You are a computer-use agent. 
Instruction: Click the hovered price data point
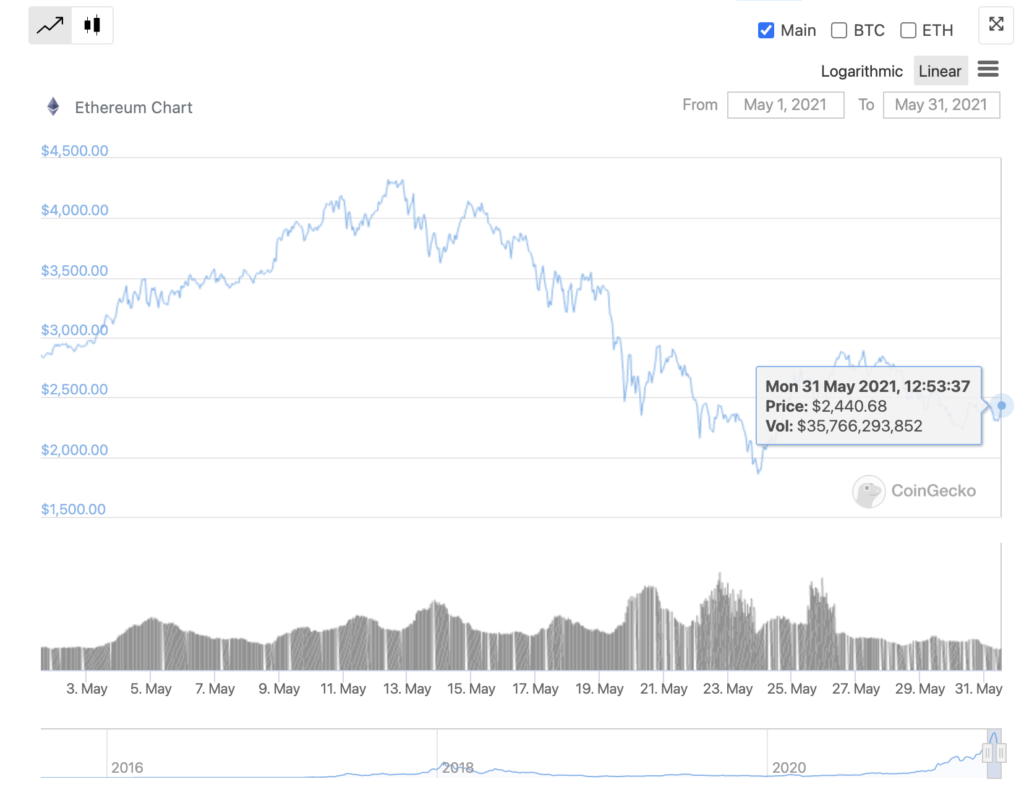1002,405
